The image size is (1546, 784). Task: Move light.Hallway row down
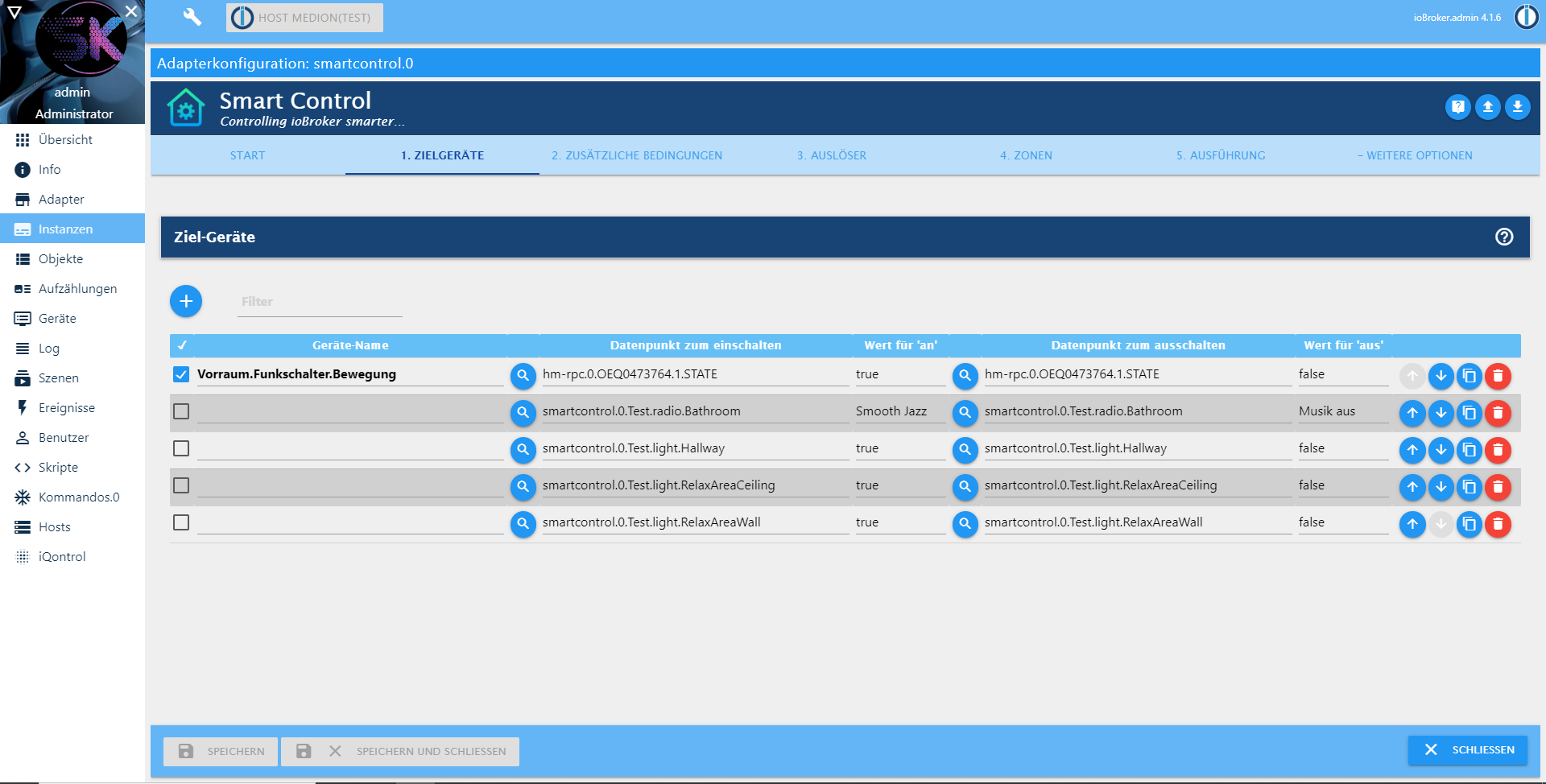[x=1441, y=450]
